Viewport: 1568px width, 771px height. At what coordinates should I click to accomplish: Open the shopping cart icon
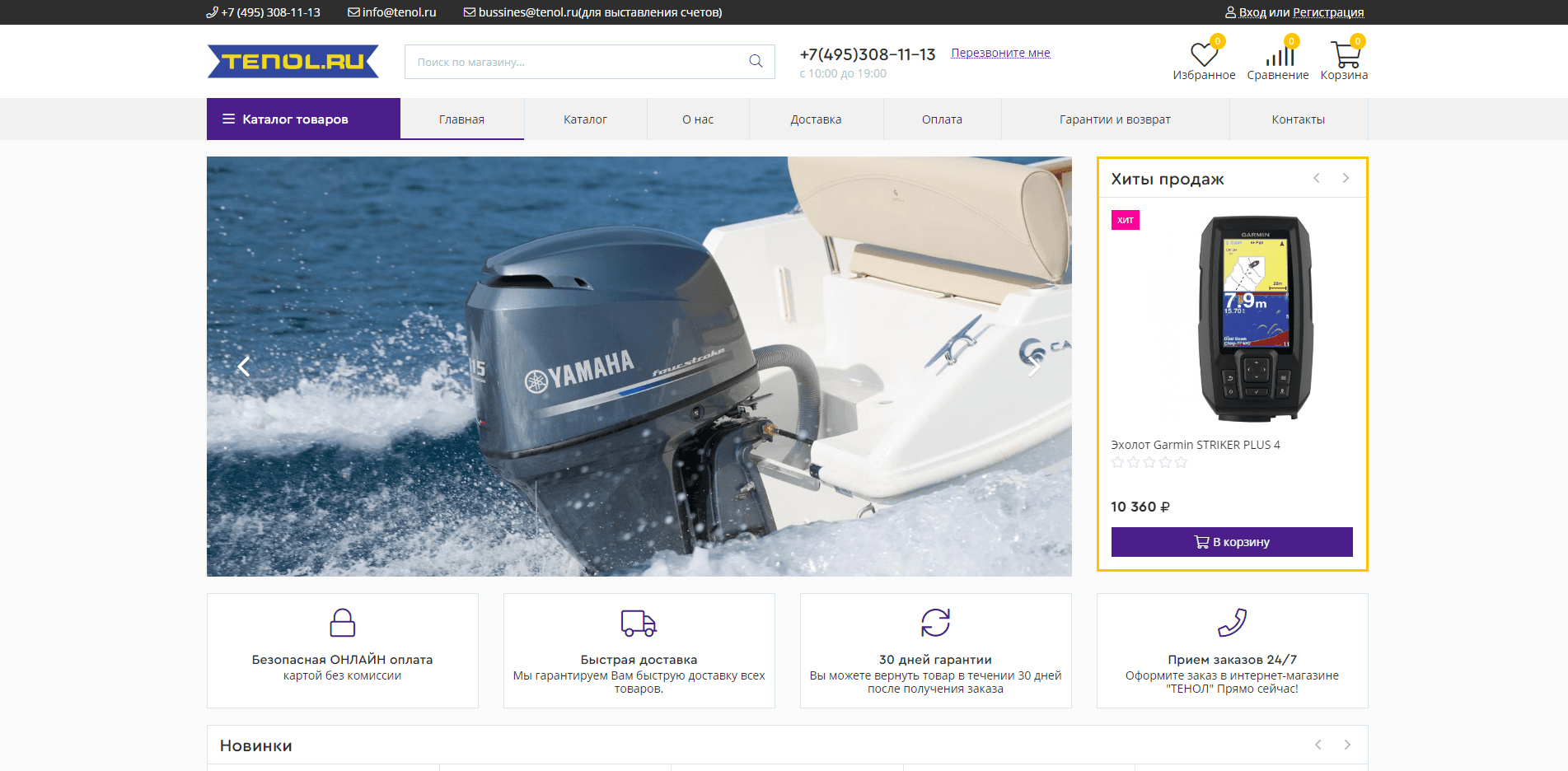pyautogui.click(x=1345, y=55)
